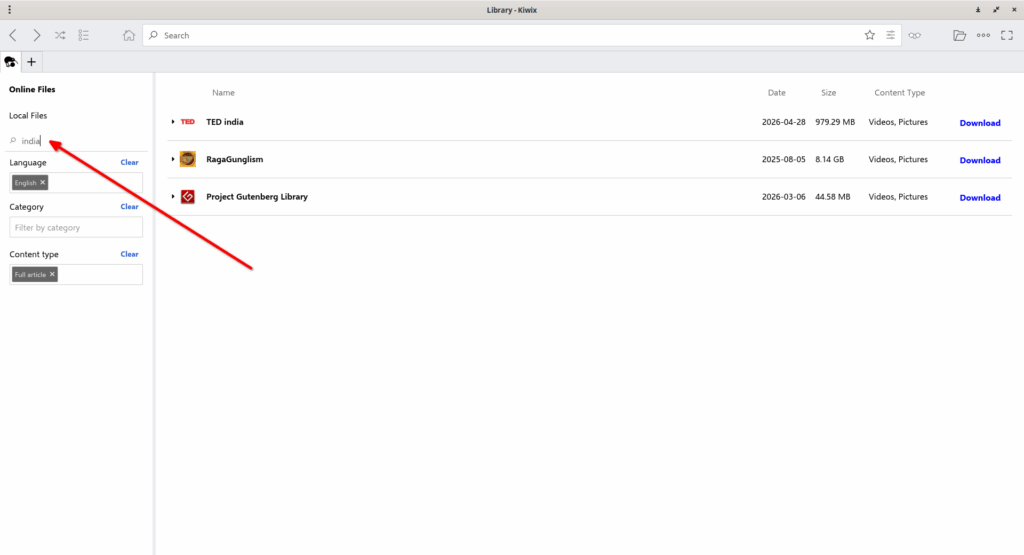Bookmark page with the star icon

coord(869,35)
